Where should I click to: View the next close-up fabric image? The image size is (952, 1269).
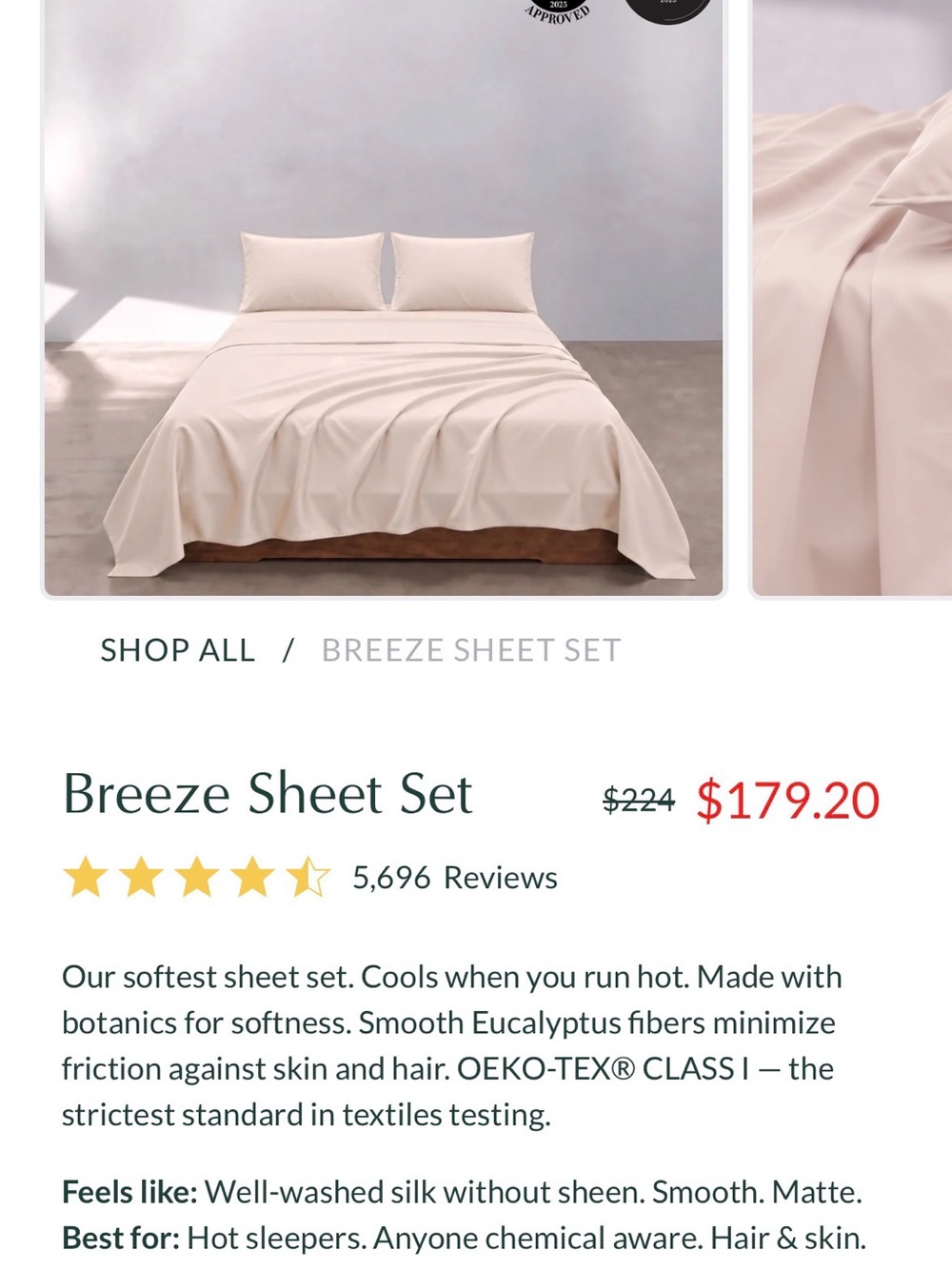(852, 298)
